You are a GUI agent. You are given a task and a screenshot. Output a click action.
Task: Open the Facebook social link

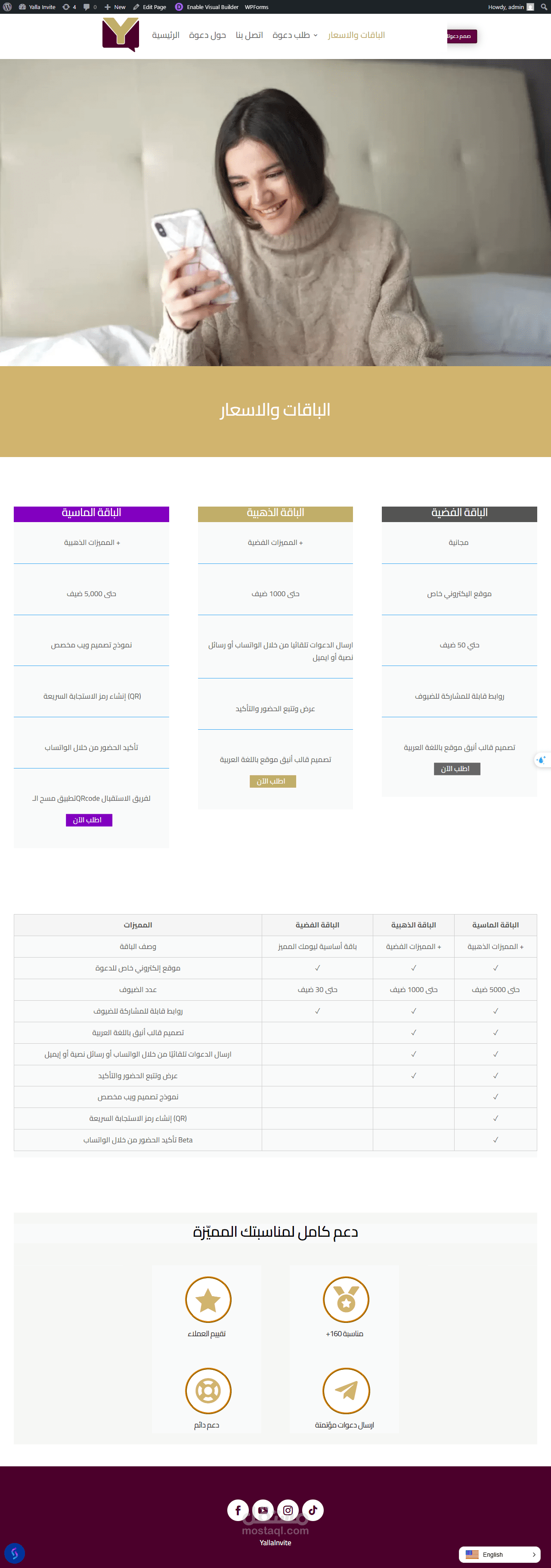(x=238, y=1509)
